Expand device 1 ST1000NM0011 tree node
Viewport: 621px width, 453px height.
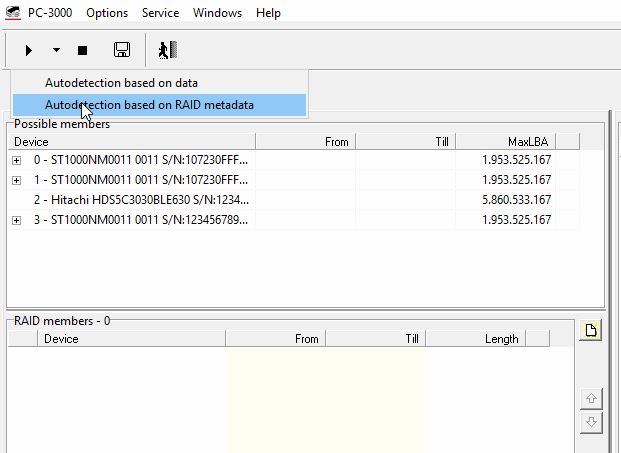click(x=16, y=180)
